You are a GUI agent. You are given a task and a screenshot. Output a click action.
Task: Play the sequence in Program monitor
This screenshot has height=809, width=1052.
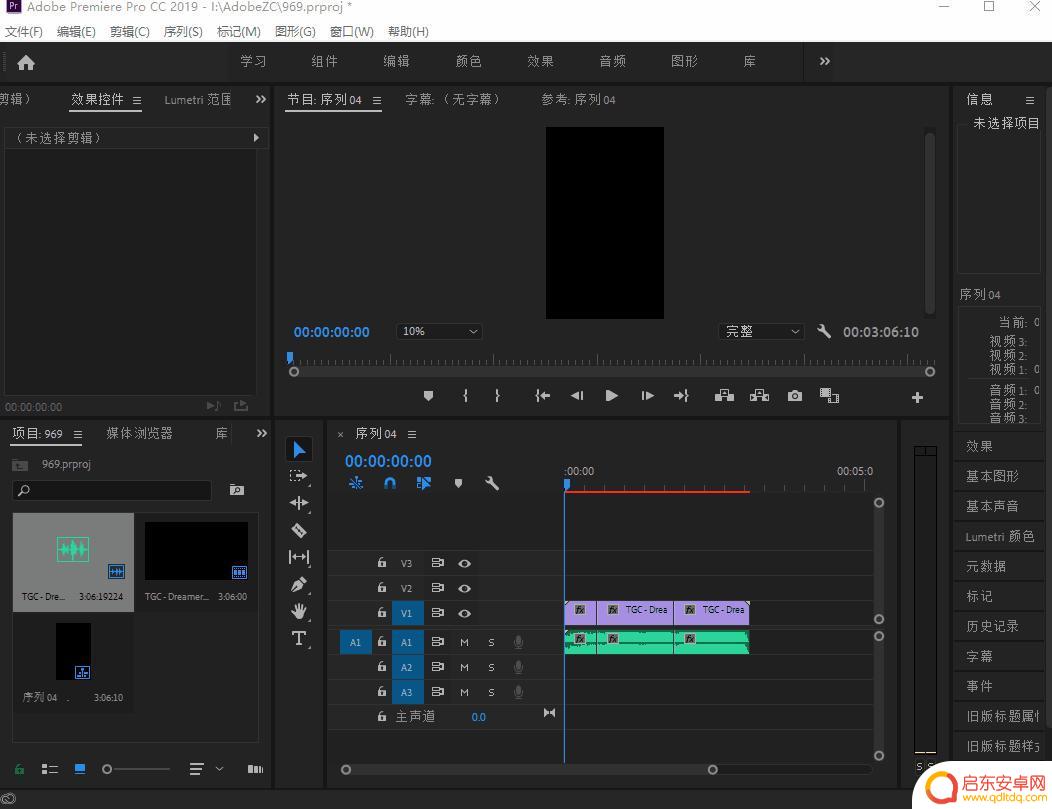click(611, 396)
